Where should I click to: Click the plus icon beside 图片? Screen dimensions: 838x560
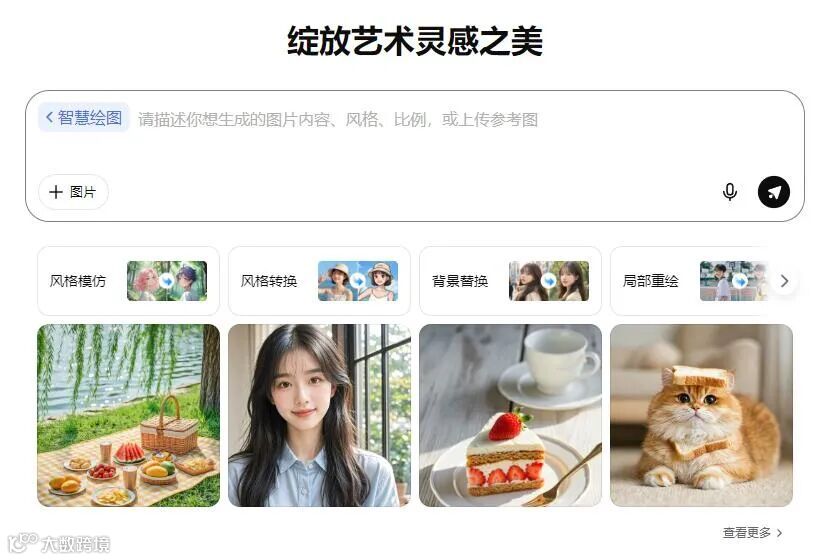56,192
